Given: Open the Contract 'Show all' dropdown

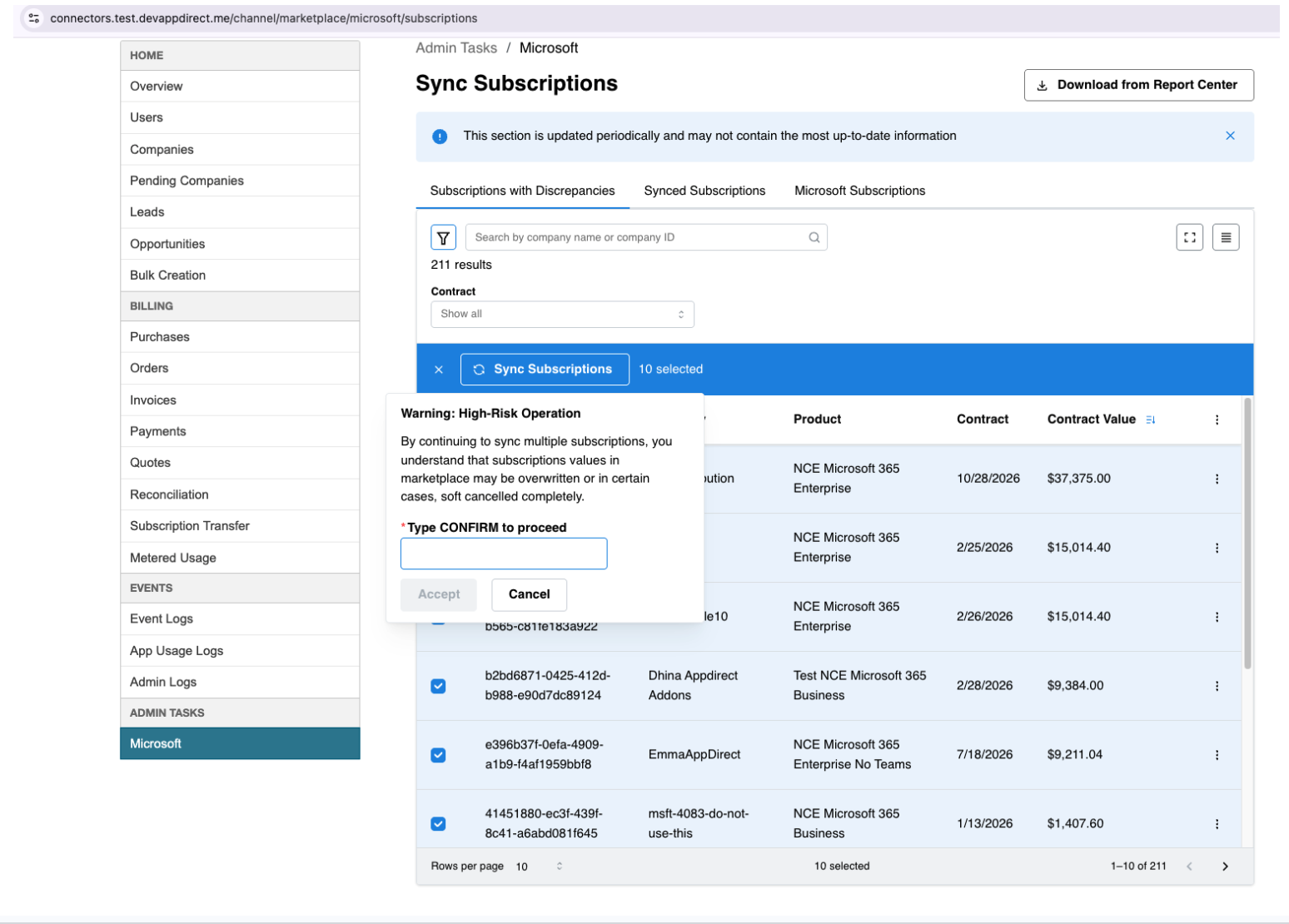Looking at the screenshot, I should coord(562,314).
